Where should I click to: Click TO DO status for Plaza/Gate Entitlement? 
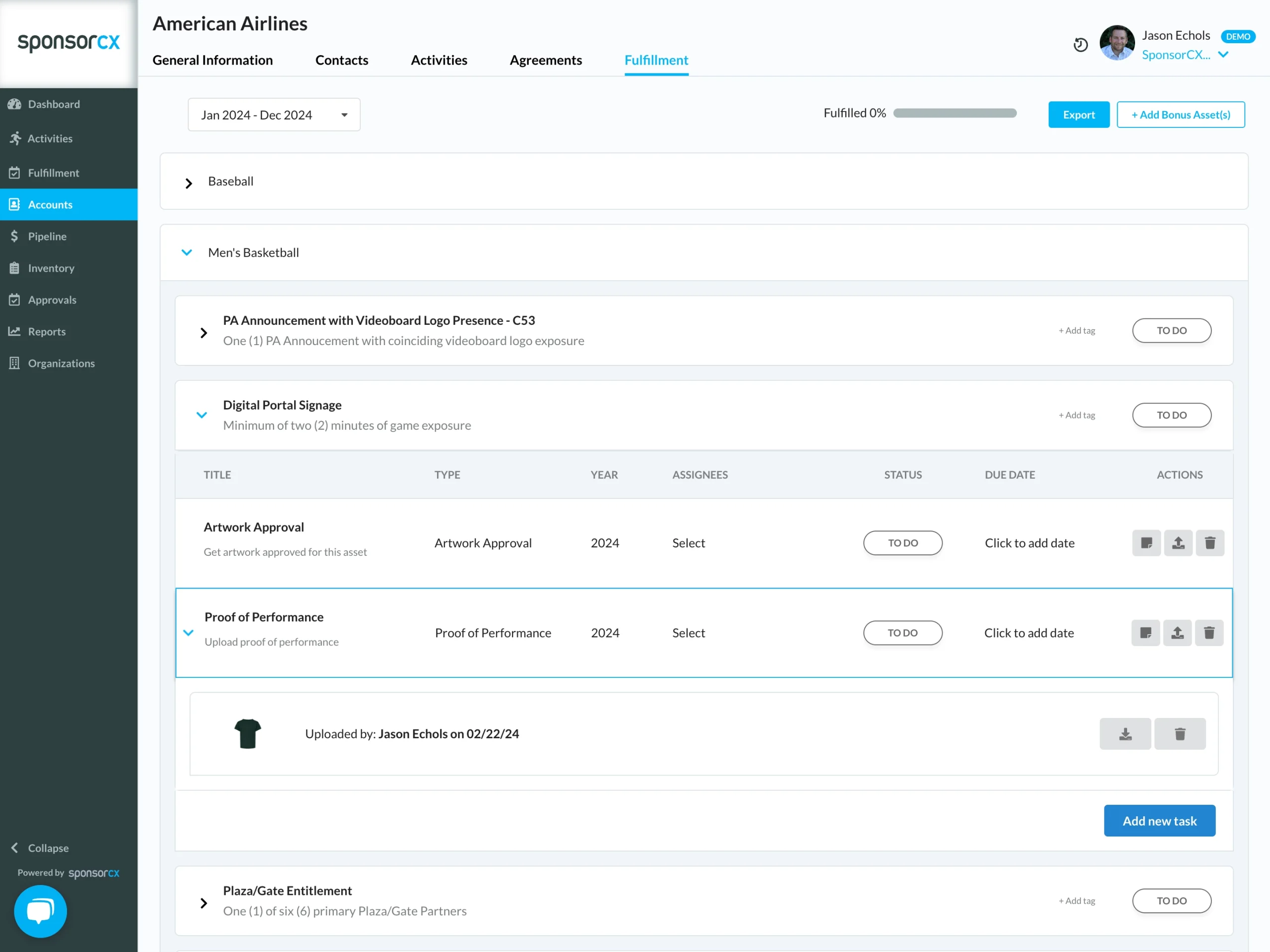(1171, 901)
